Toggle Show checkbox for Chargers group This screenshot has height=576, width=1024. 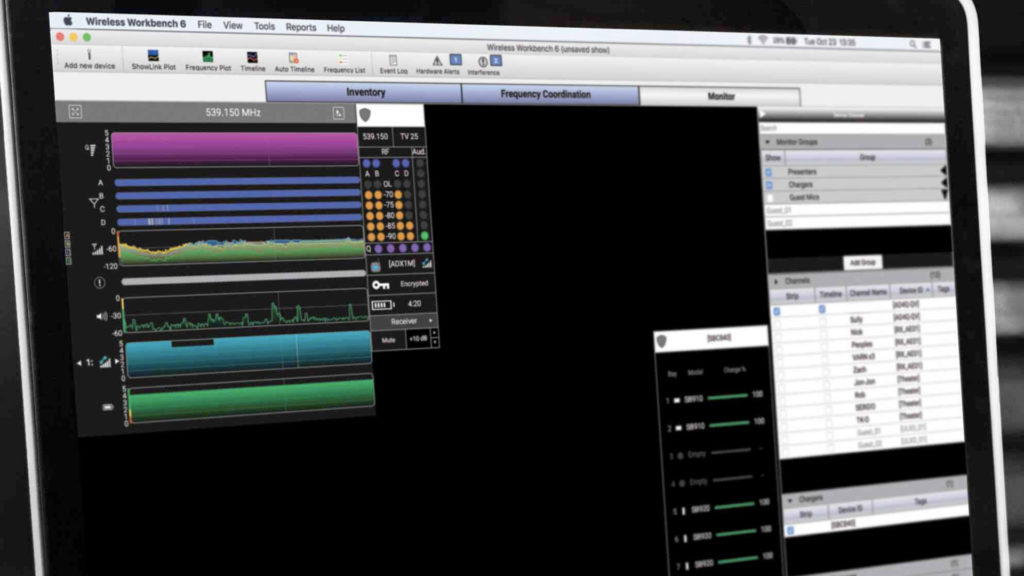point(769,185)
